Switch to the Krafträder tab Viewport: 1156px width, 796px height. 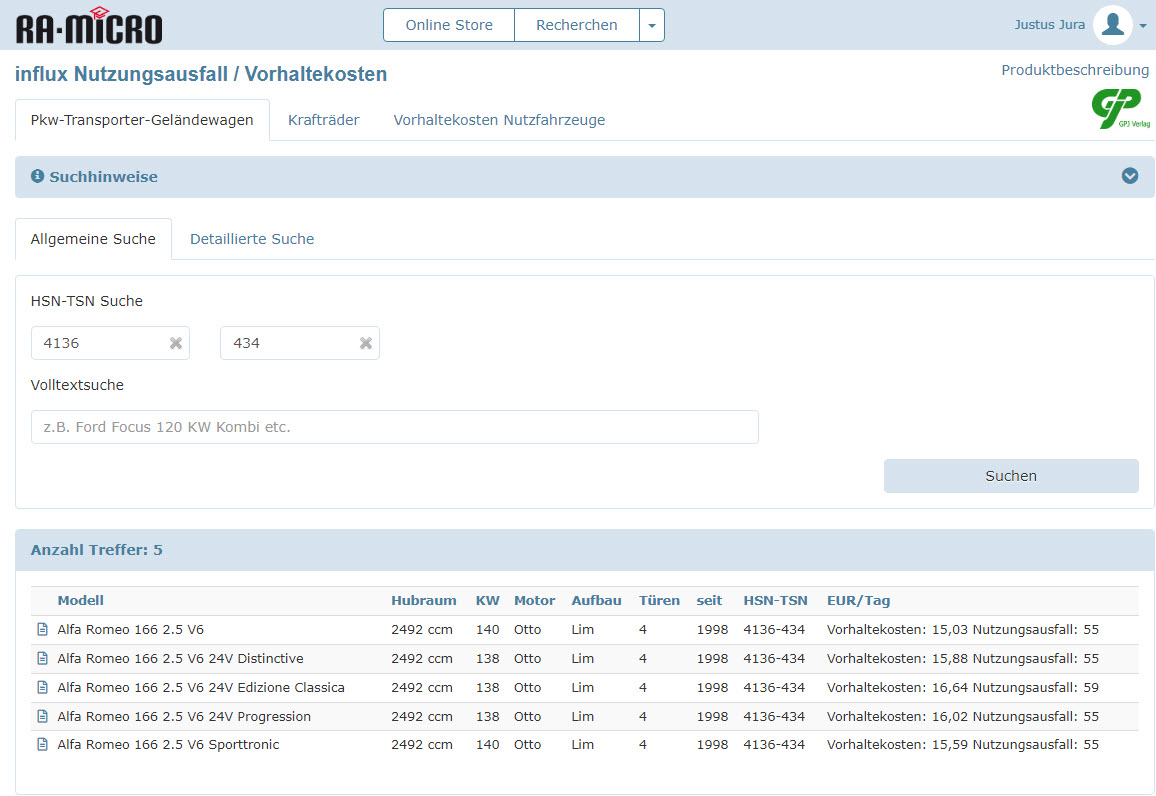click(x=324, y=120)
